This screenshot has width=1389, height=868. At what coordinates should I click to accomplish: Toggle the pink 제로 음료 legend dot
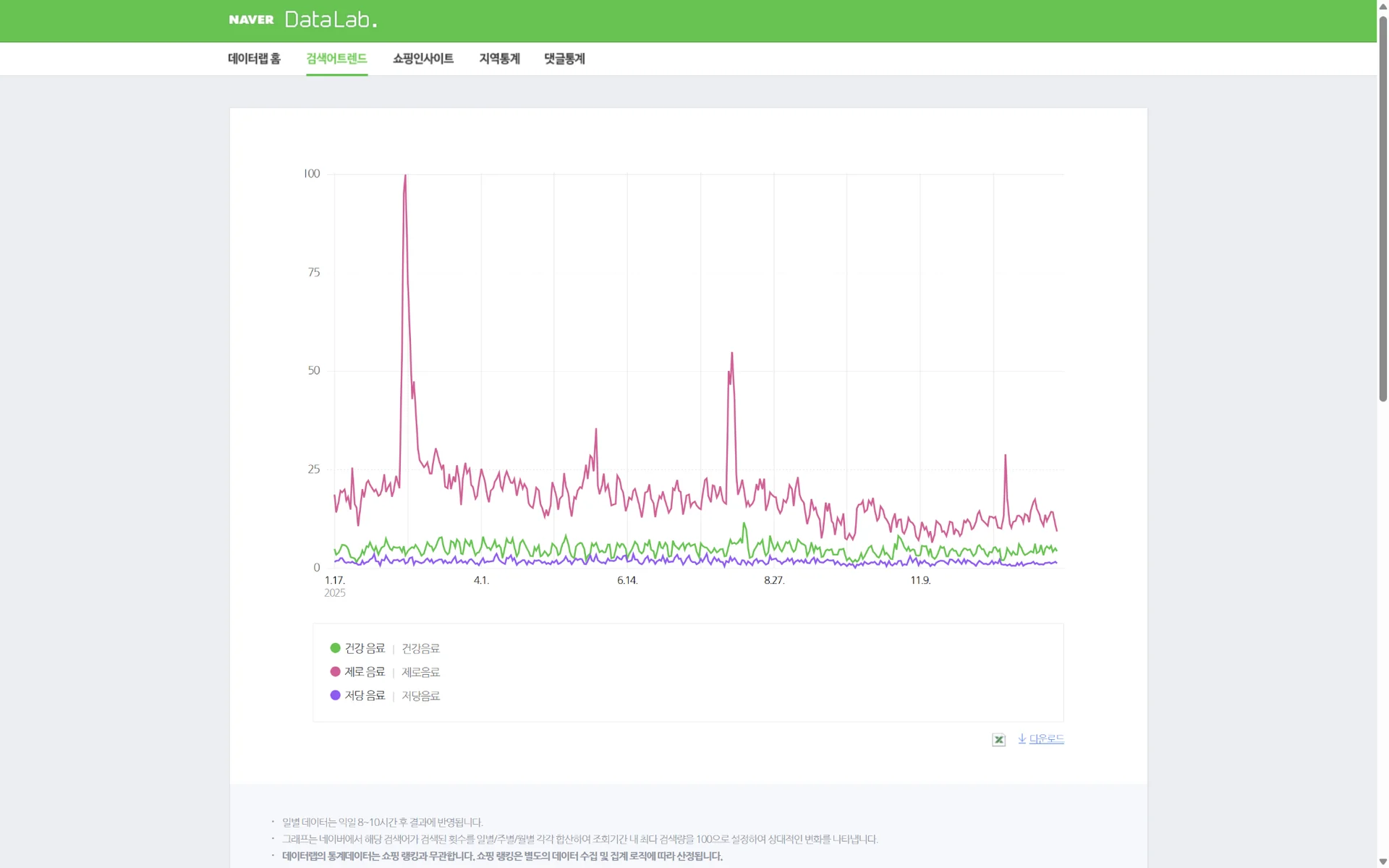click(x=335, y=671)
